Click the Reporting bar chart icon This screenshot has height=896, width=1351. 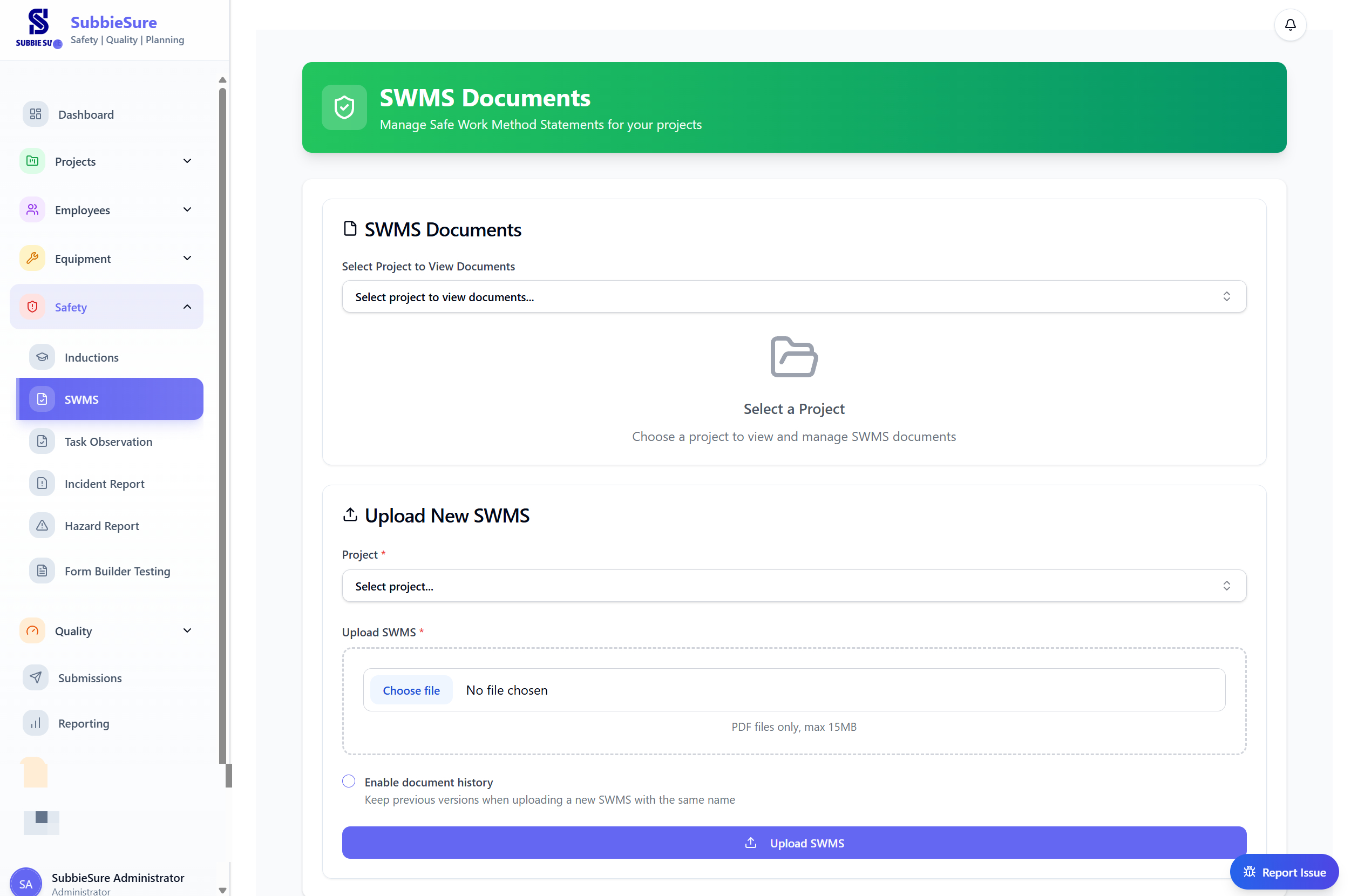point(36,723)
